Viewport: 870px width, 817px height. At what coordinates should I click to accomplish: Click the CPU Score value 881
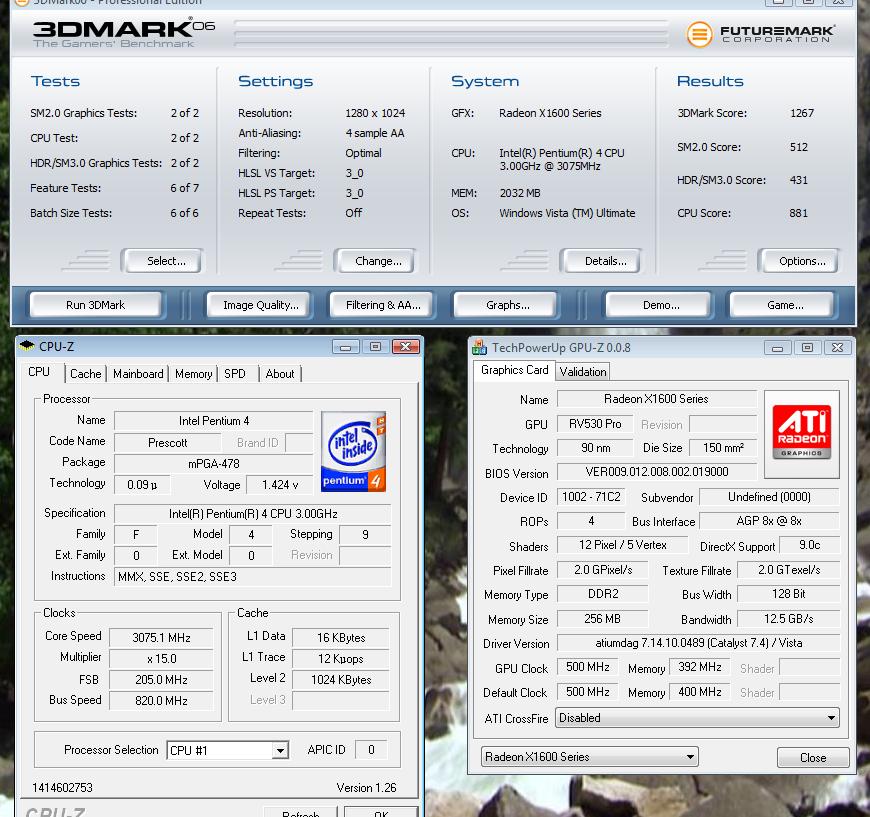pos(798,213)
